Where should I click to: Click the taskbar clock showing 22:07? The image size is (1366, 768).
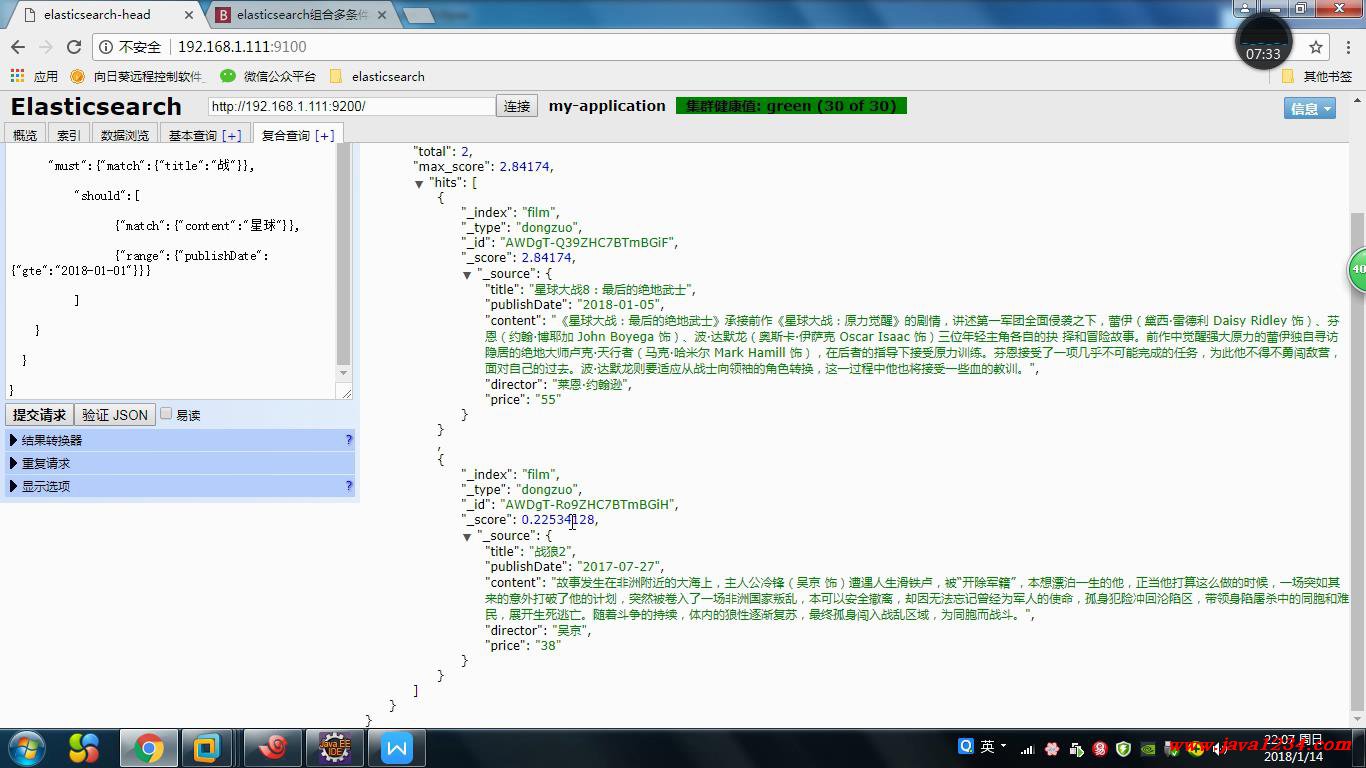click(x=1293, y=748)
